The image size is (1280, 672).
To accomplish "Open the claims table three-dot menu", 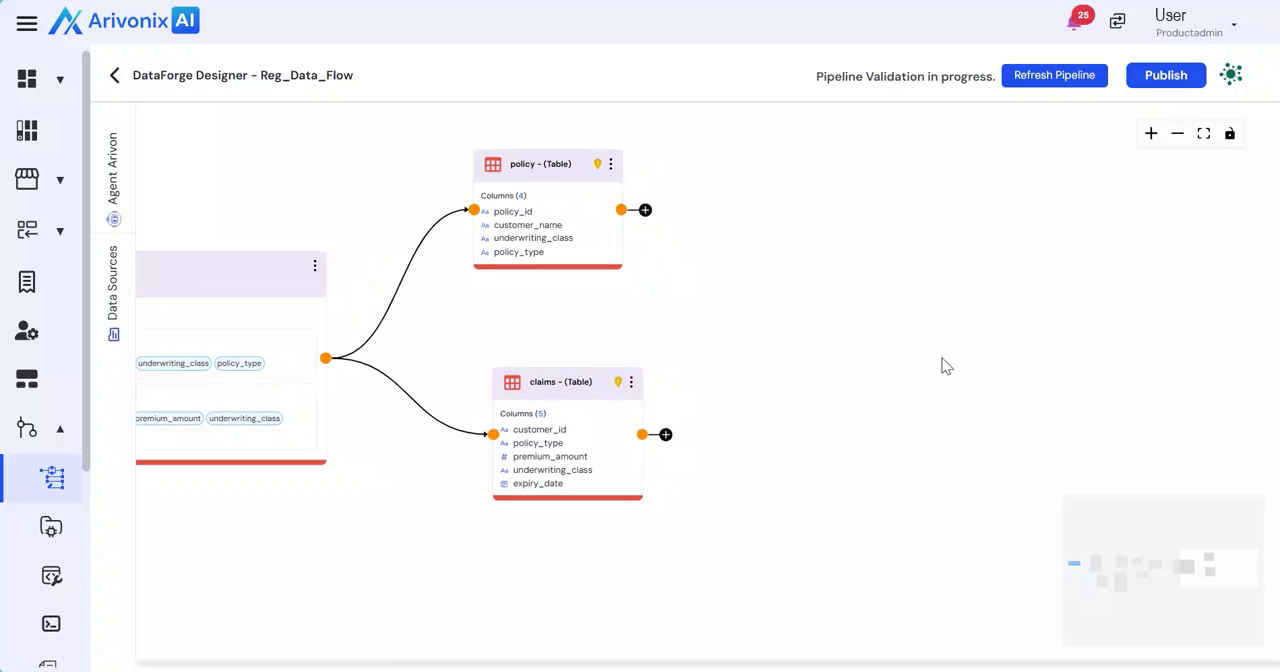I will [631, 382].
